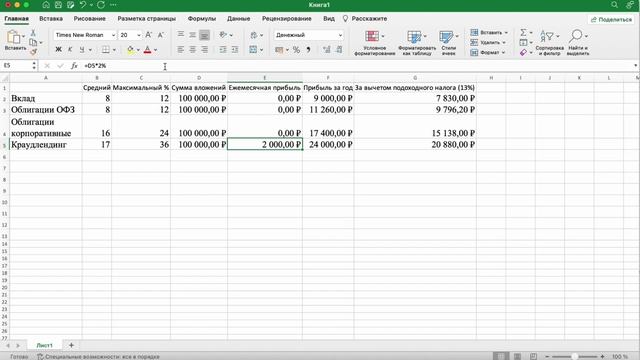Click the Redo circular arrow icon
Viewport: 640px width, 360px height.
tap(101, 5)
